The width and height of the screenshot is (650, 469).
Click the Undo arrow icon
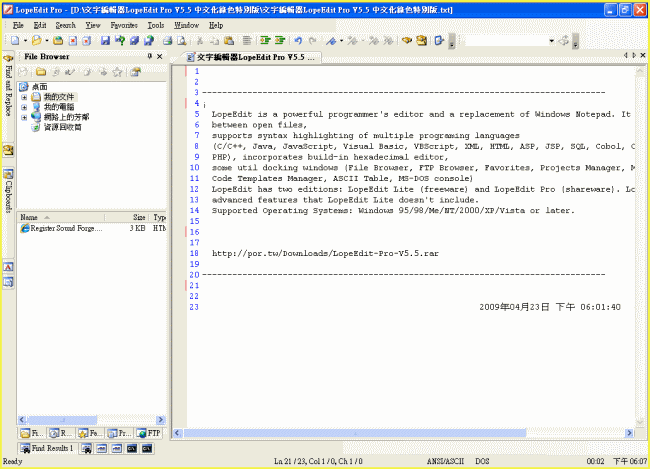(298, 41)
